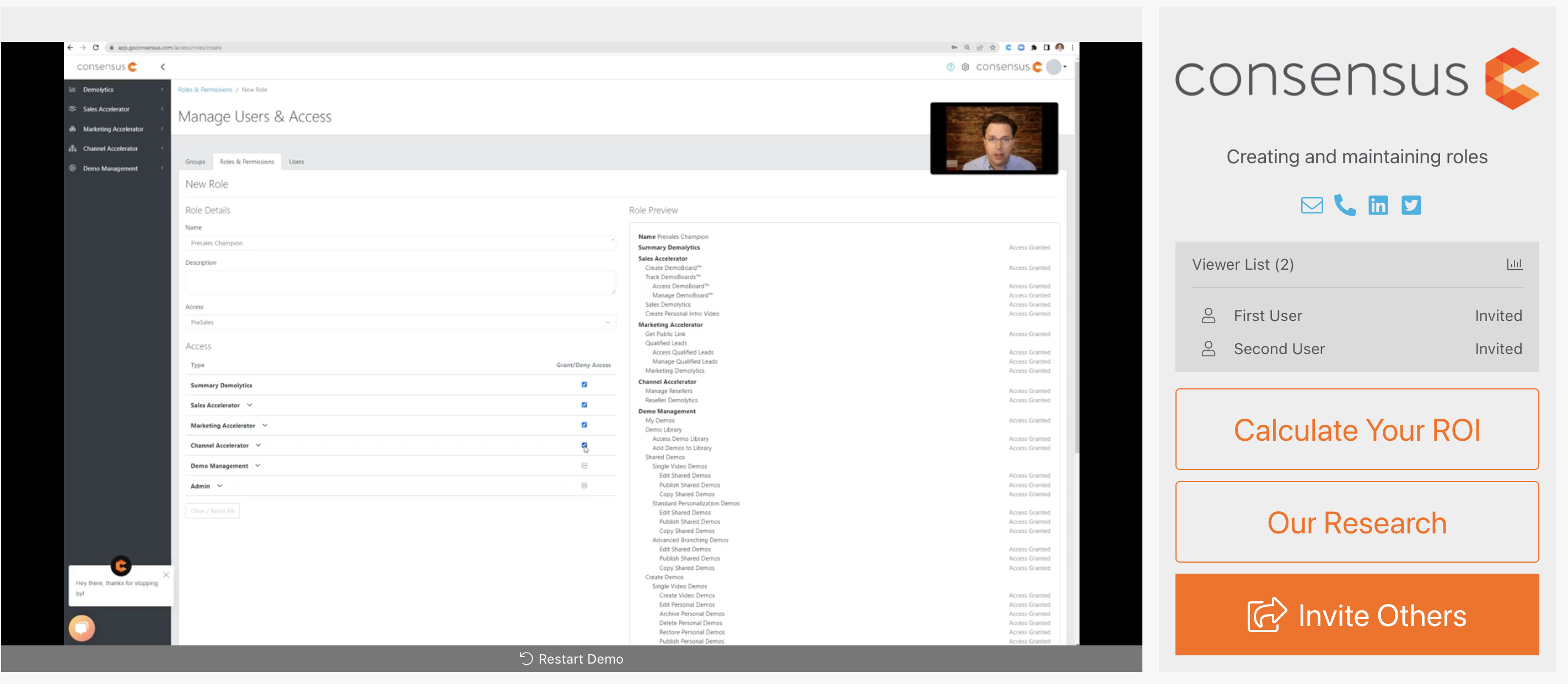Open the settings gear icon in the header

[x=965, y=67]
